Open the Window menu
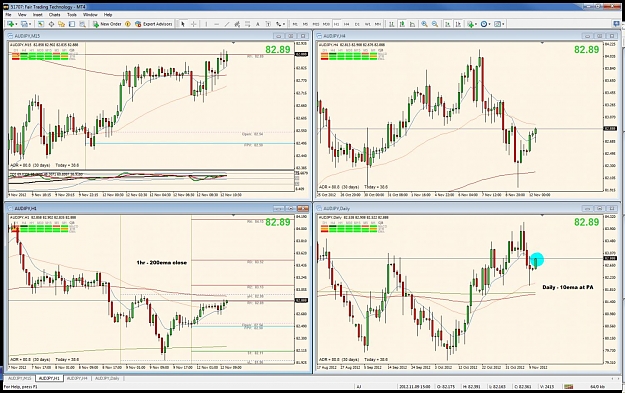The width and height of the screenshot is (625, 393). (90, 15)
